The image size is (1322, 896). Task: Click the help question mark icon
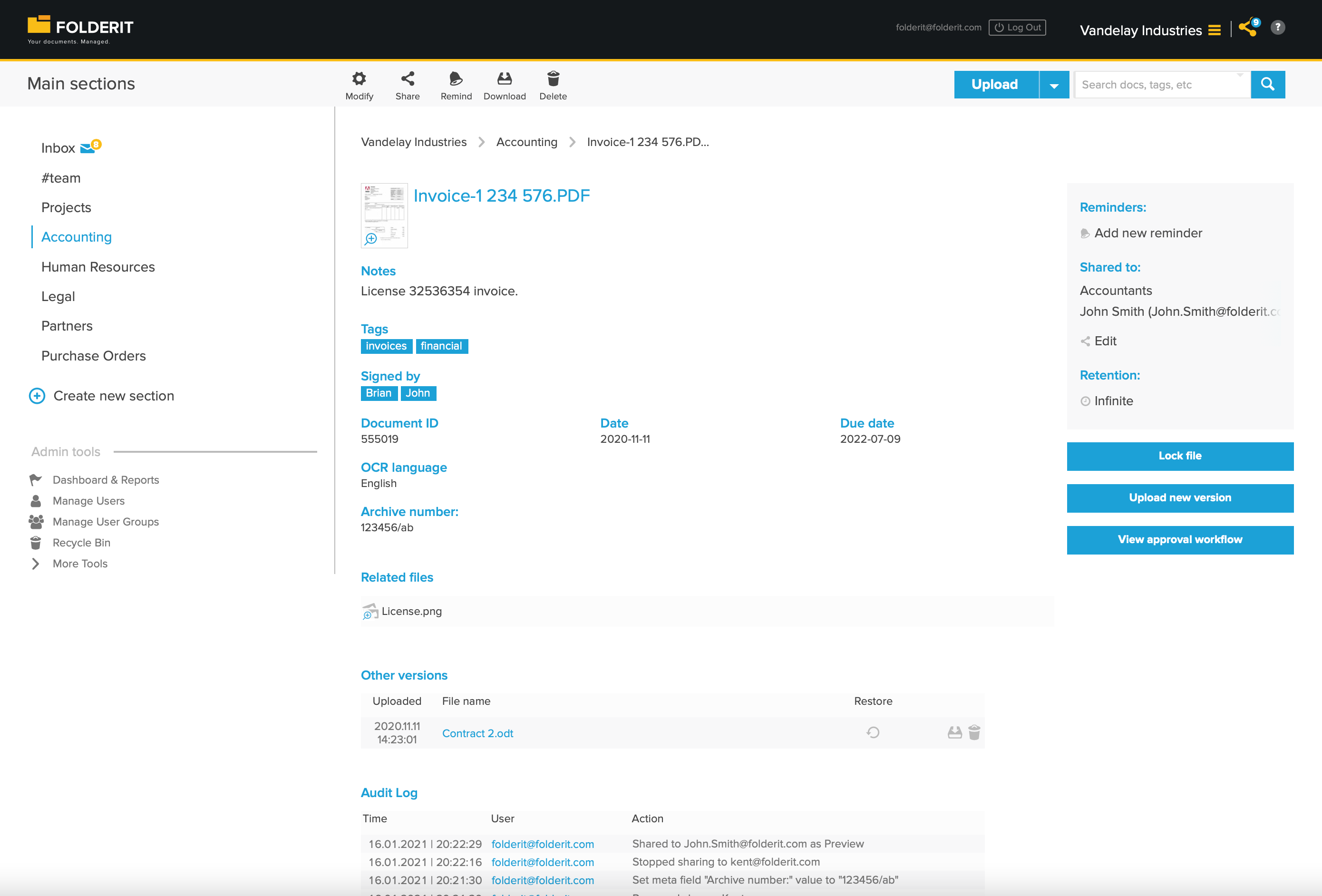point(1278,27)
